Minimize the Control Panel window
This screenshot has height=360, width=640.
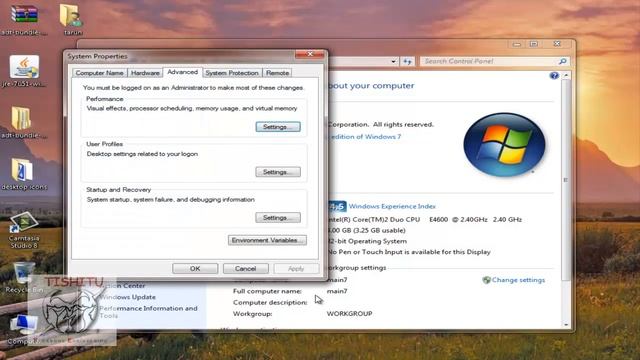[x=517, y=44]
